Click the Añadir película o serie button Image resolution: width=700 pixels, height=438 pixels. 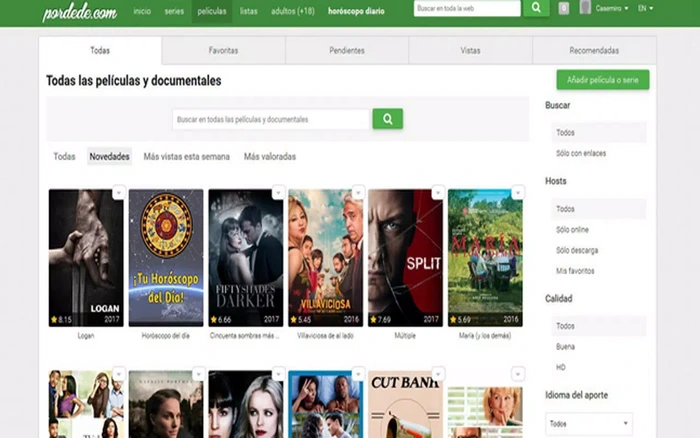pyautogui.click(x=603, y=80)
